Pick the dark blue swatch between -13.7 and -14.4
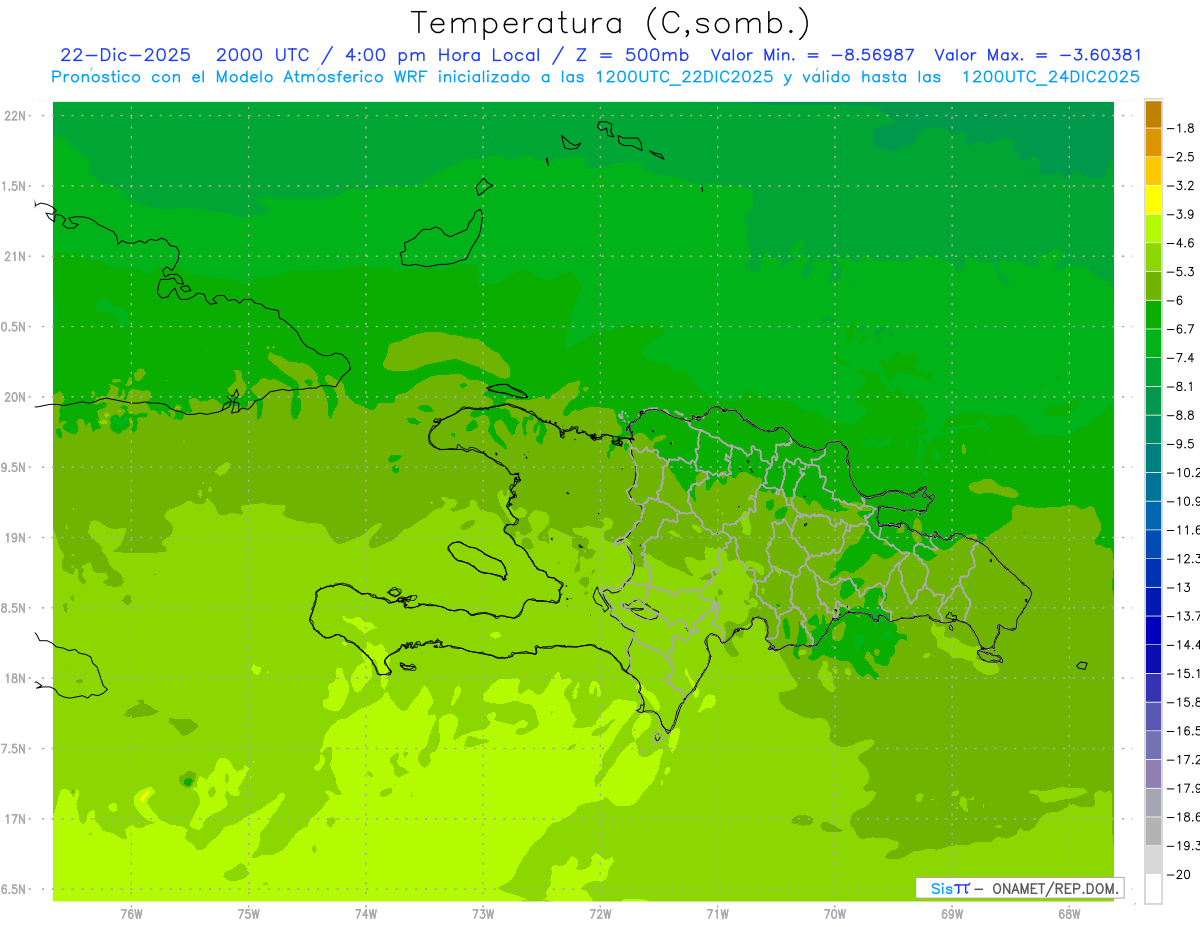 [1153, 630]
